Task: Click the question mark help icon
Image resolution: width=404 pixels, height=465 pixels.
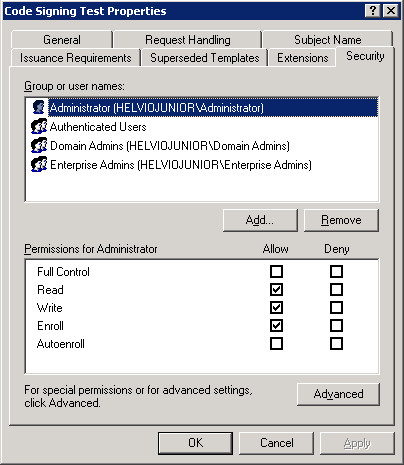Action: tap(373, 11)
